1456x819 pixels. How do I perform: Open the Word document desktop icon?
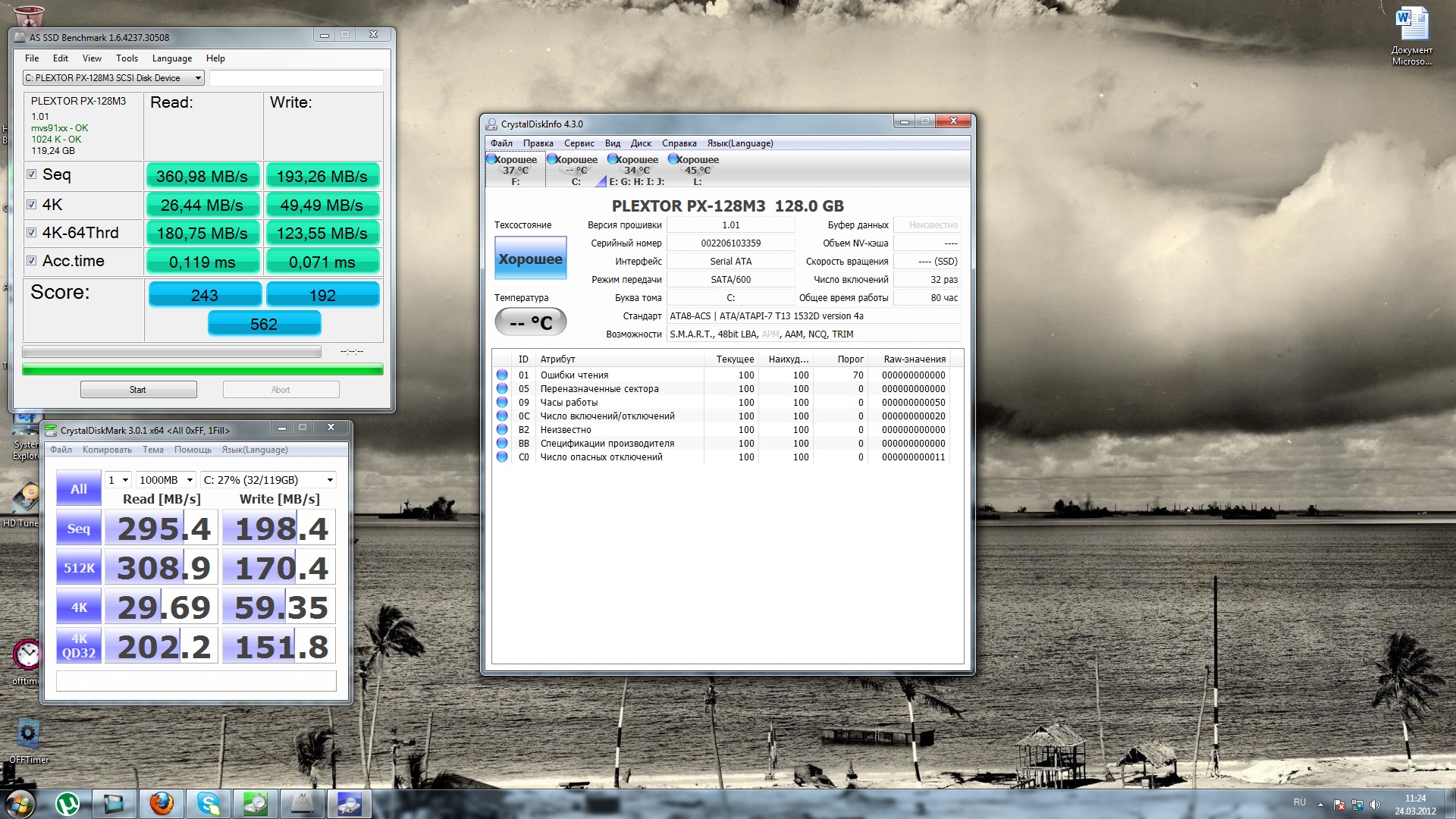(1411, 36)
